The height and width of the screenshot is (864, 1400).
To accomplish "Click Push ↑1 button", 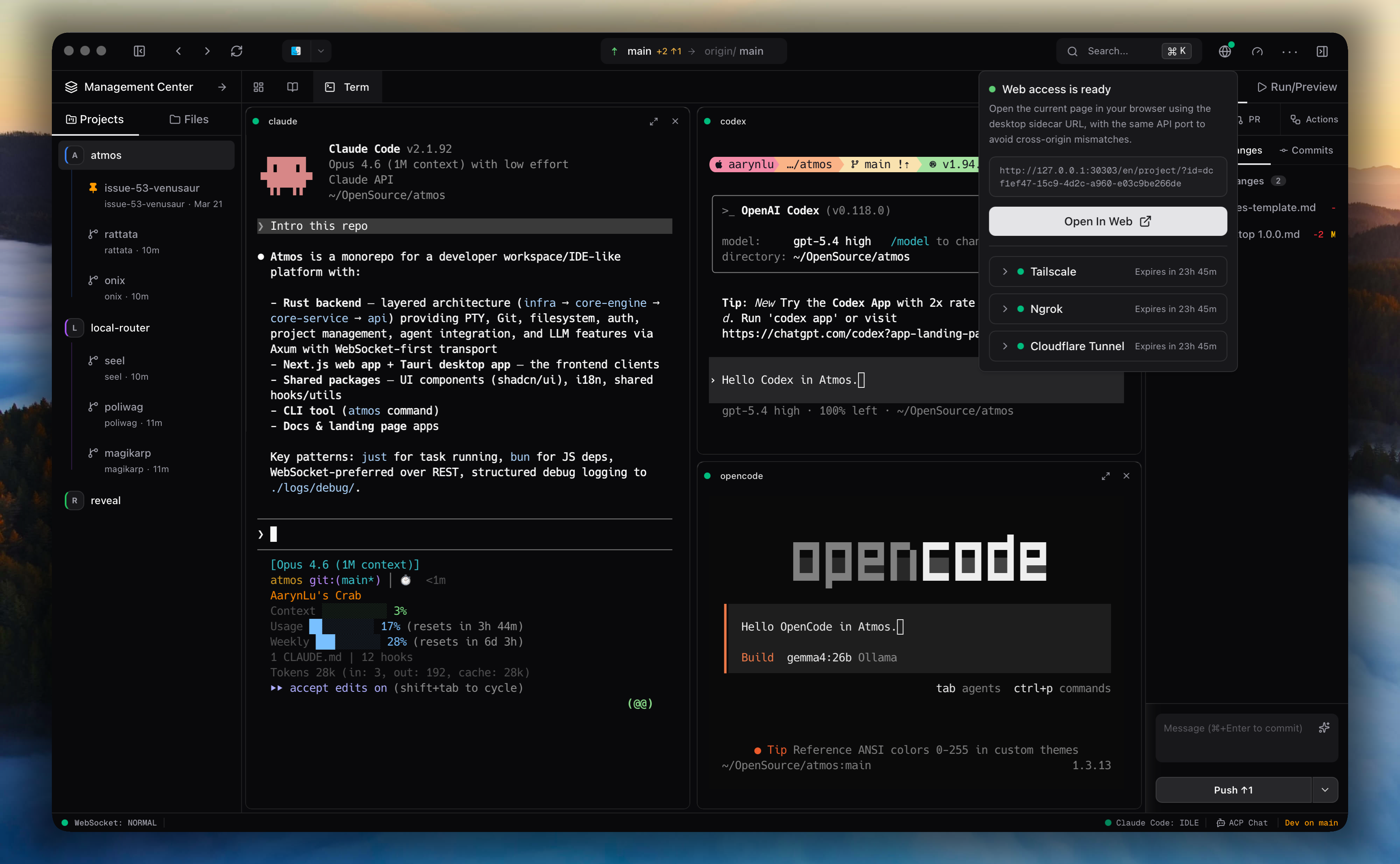I will (1233, 790).
